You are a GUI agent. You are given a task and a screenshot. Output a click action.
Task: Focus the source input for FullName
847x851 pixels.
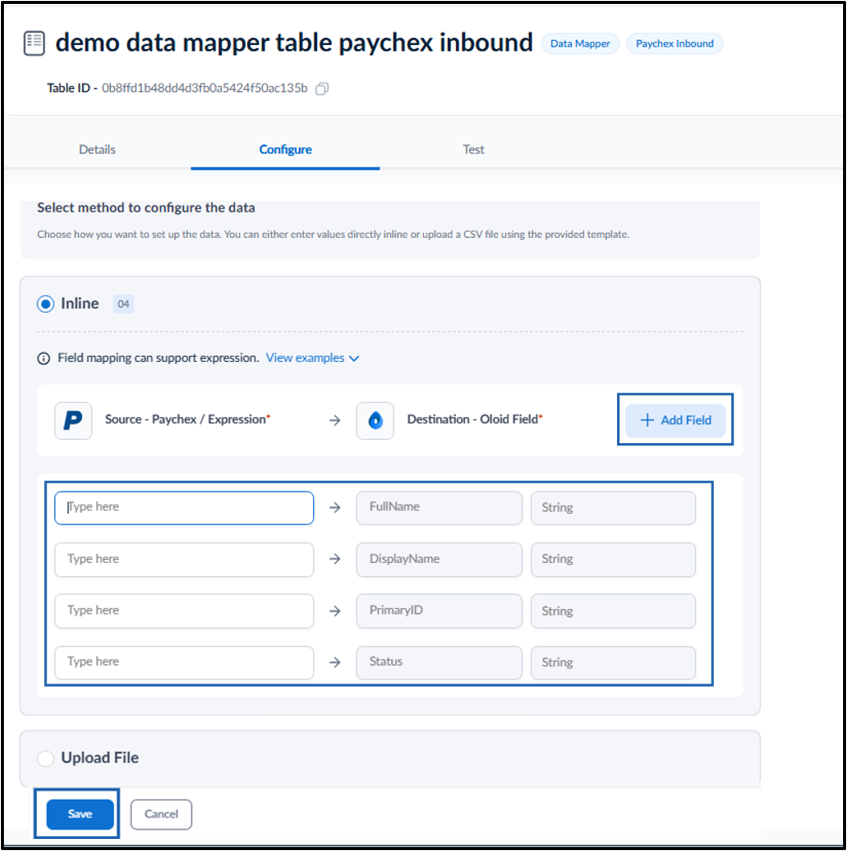(184, 508)
